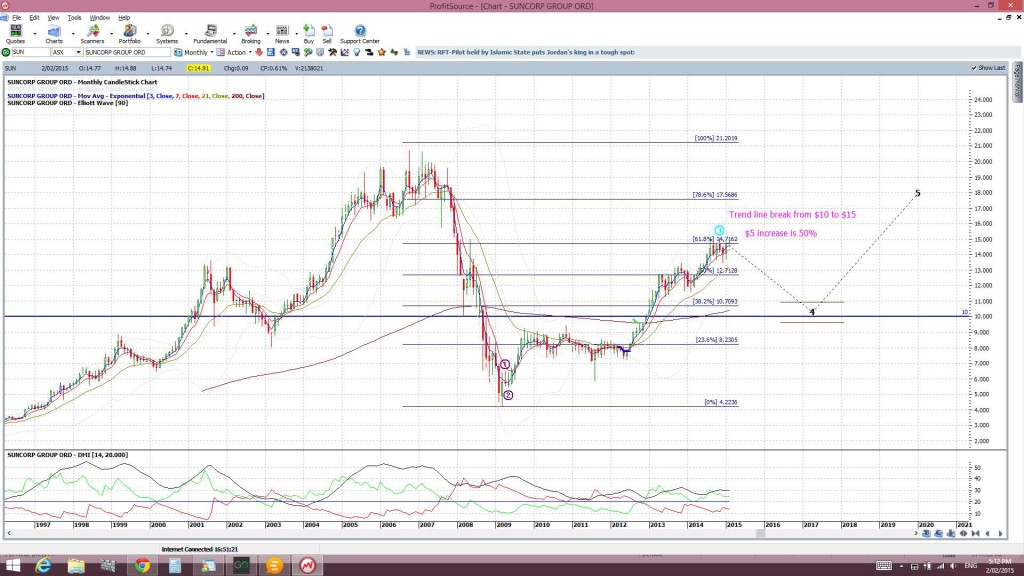Click the monitor icon in chart toolbar
1024x576 pixels.
click(x=295, y=52)
